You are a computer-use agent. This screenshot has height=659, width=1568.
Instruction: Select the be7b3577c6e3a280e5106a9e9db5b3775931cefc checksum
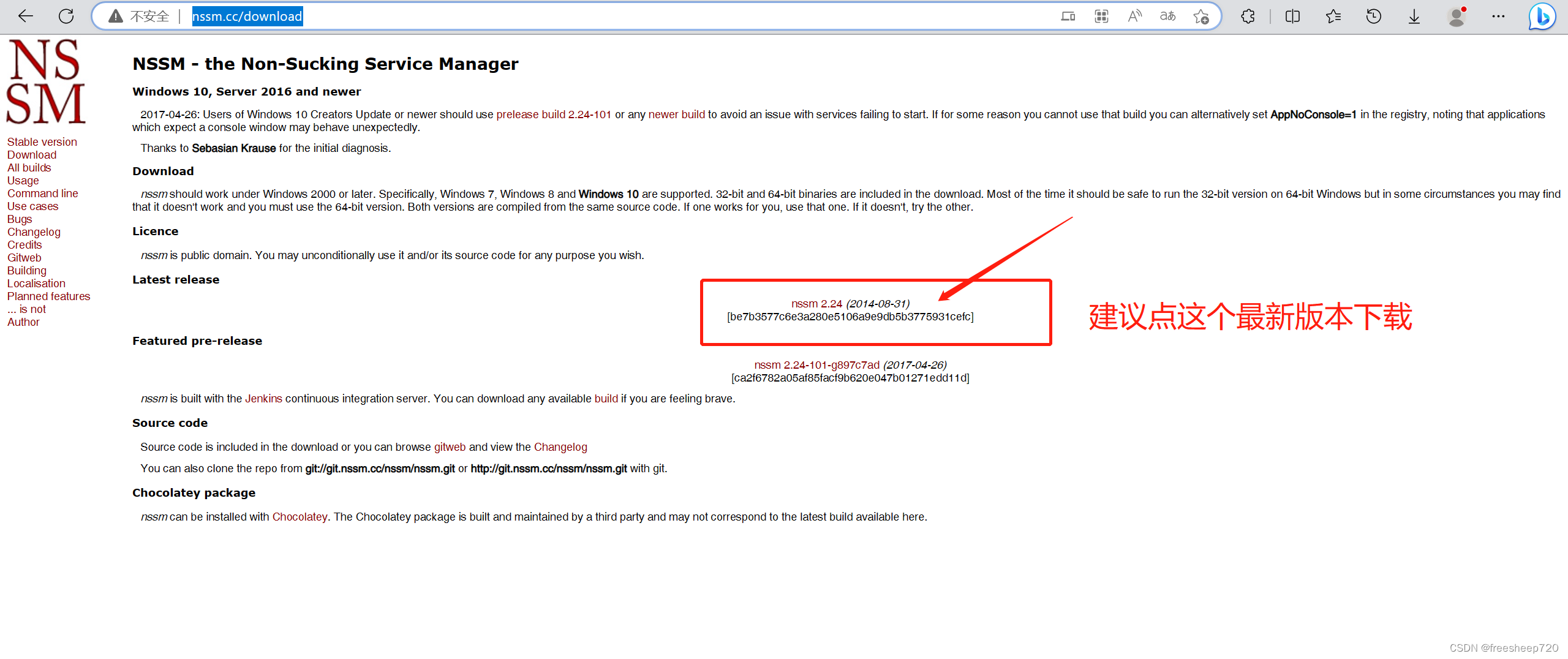[x=850, y=317]
